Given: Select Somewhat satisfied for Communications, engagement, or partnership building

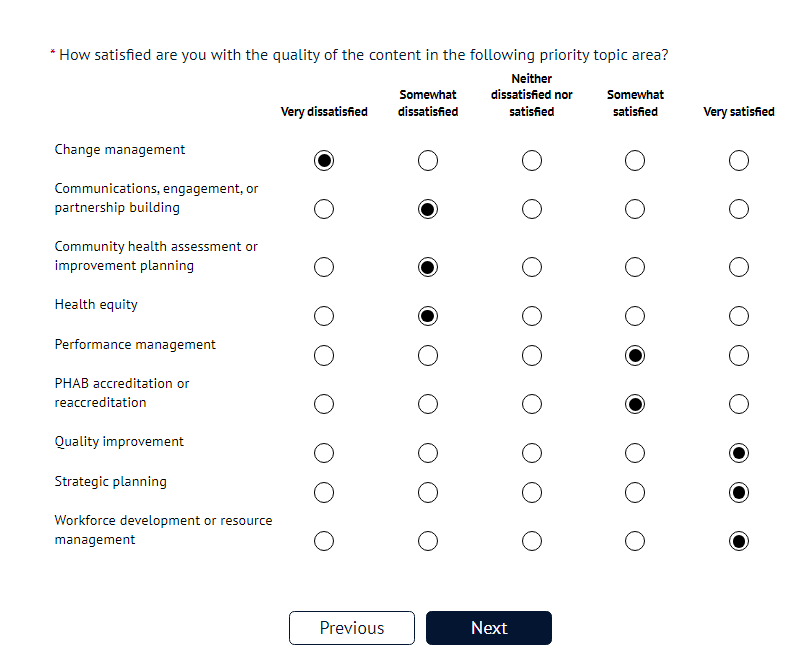Looking at the screenshot, I should (x=635, y=209).
